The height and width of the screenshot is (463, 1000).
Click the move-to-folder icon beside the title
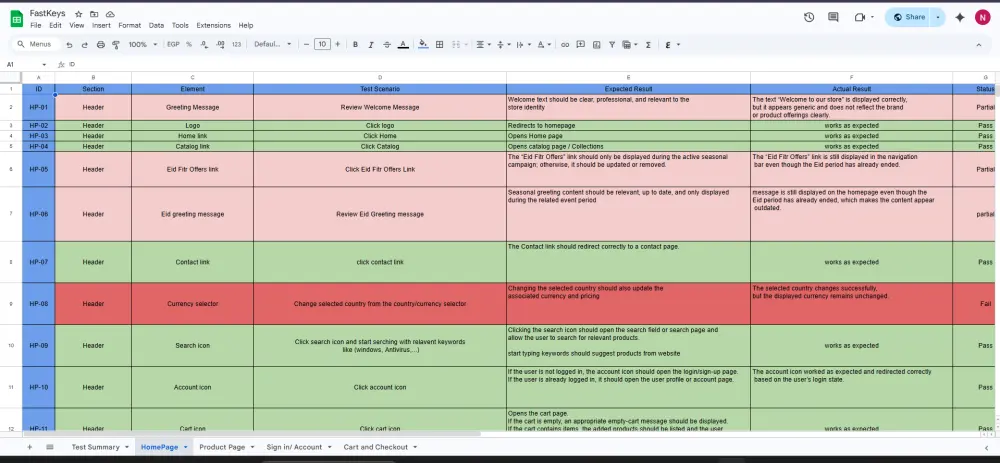pyautogui.click(x=94, y=14)
